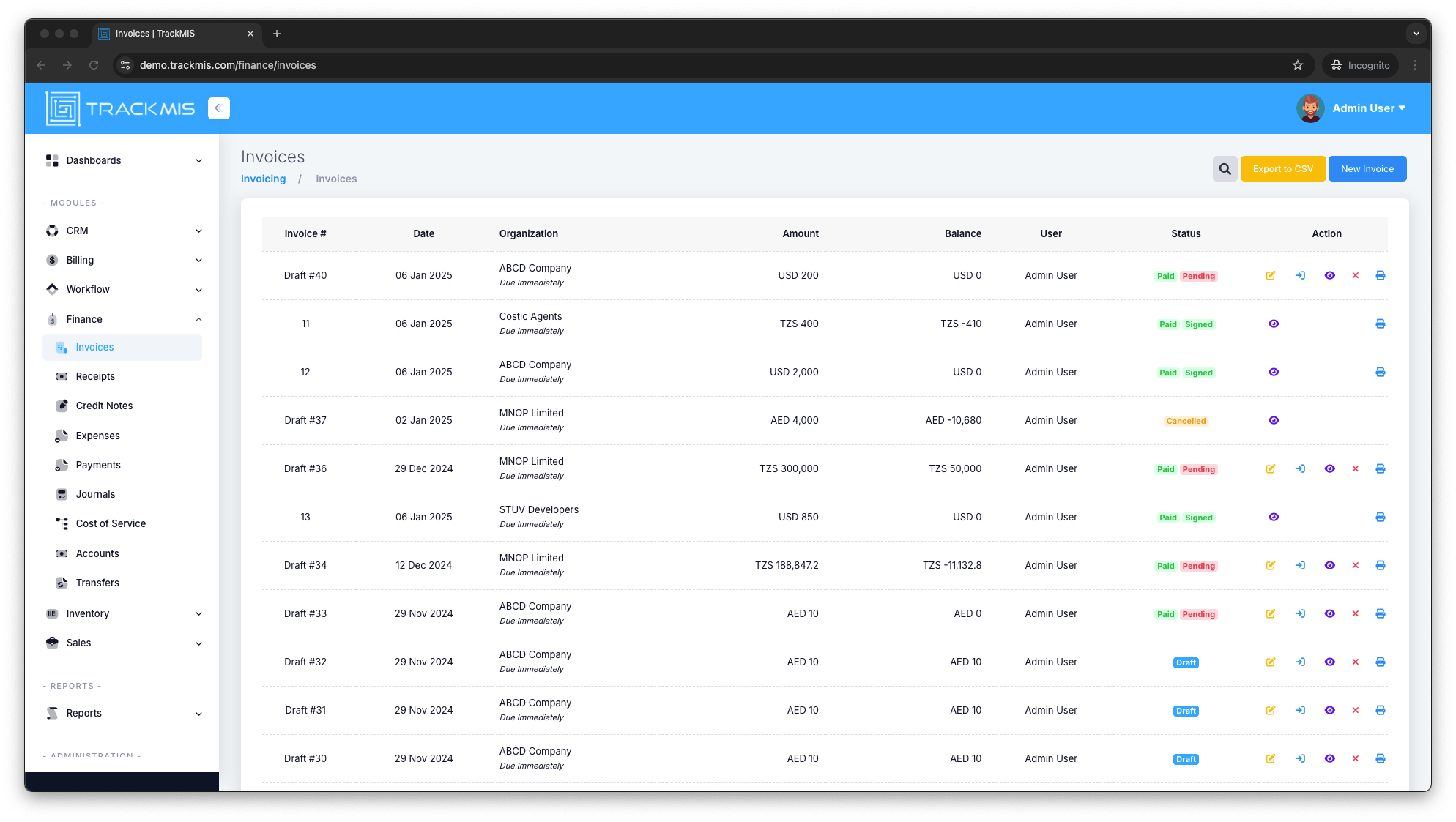Expand the Inventory module
Image resolution: width=1456 pixels, height=822 pixels.
(x=123, y=613)
